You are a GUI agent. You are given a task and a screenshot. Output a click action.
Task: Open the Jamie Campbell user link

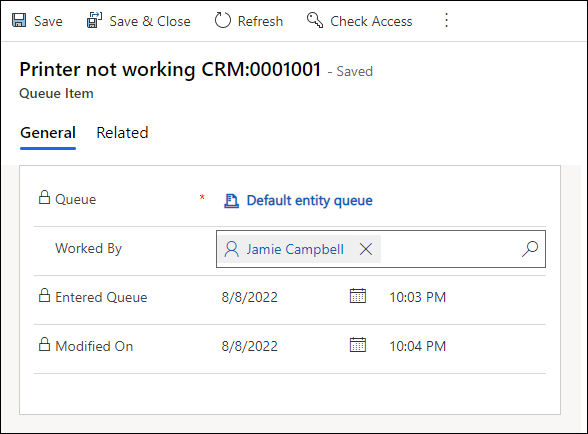(x=295, y=249)
